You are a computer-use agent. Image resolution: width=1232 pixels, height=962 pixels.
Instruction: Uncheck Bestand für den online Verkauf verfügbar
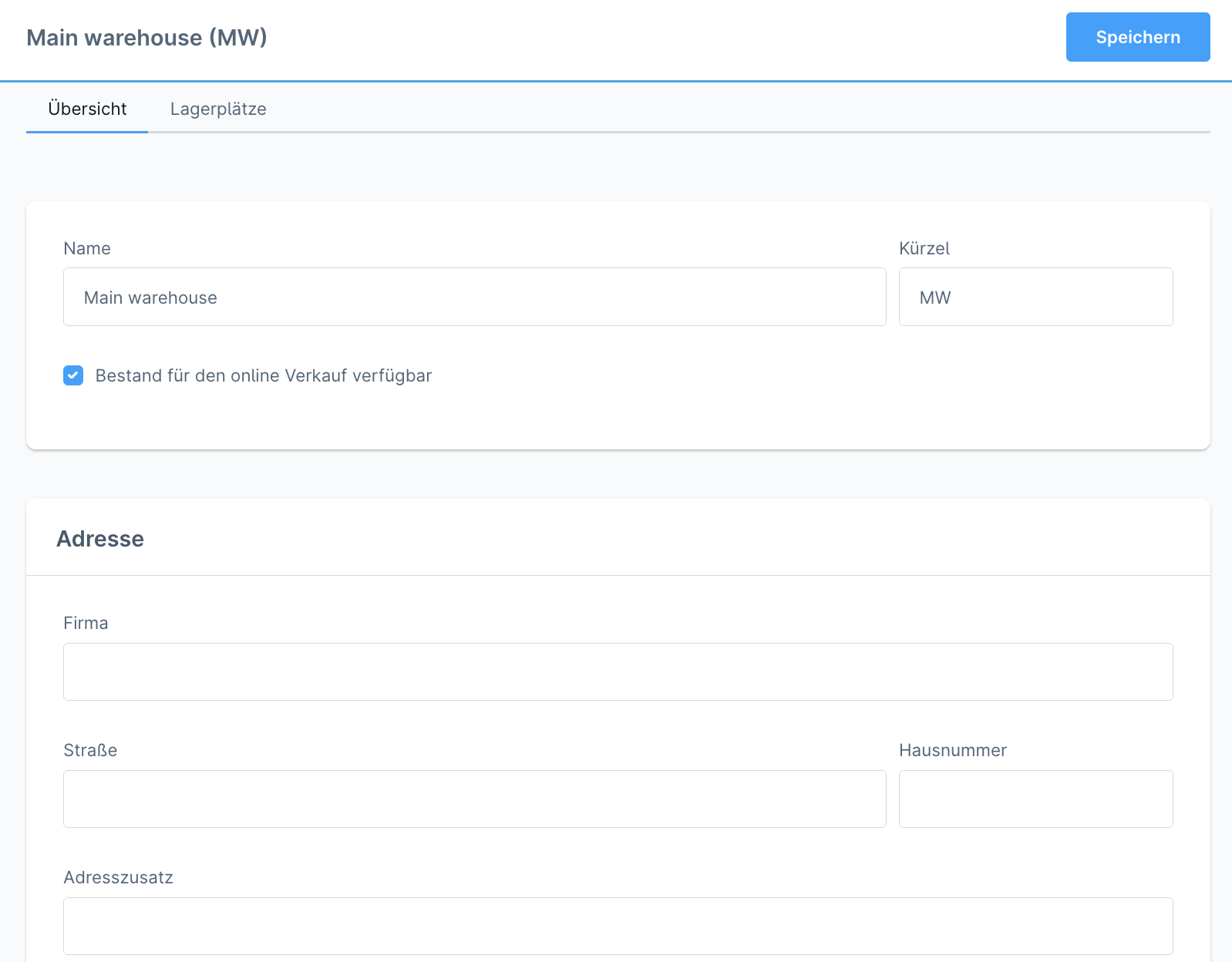73,375
